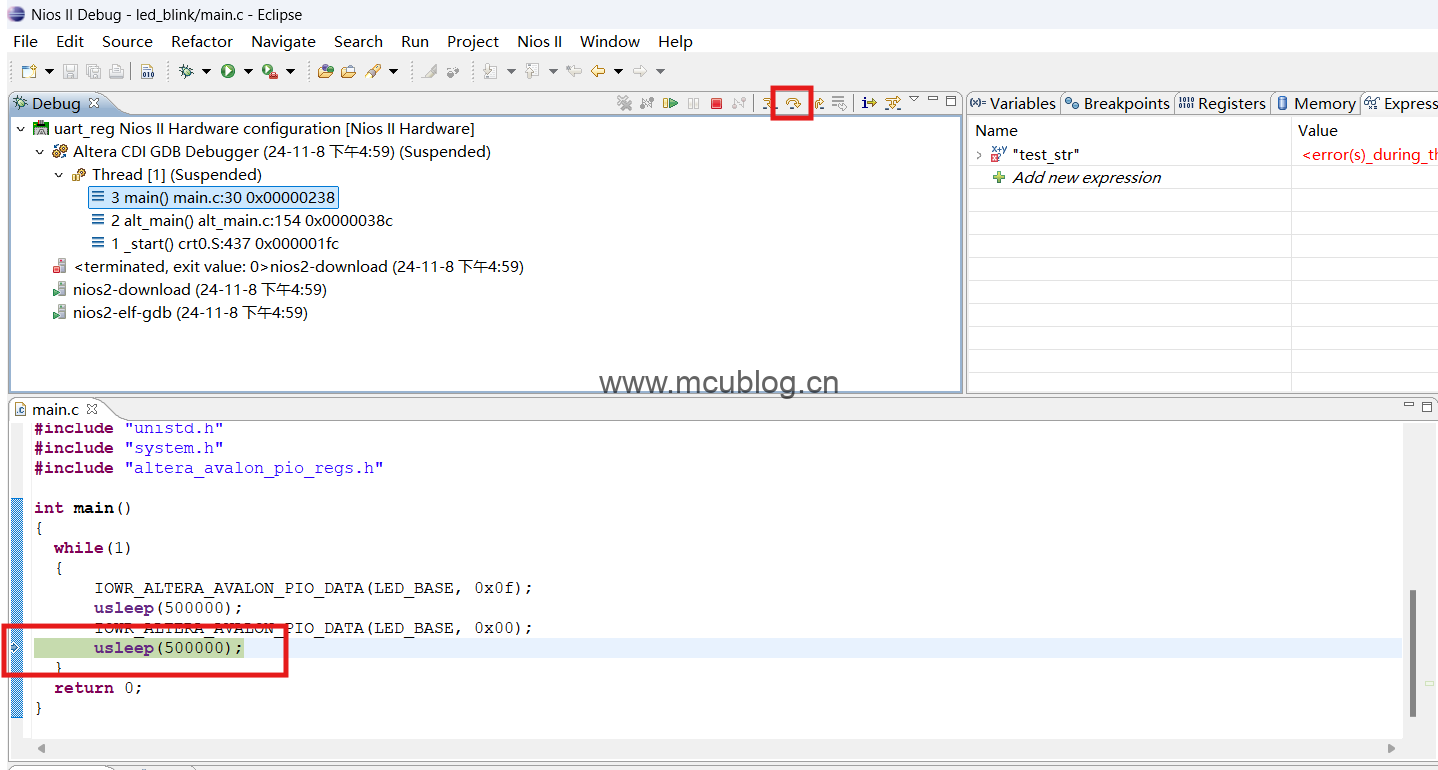Open the Project menu
Screen dimensions: 1438x770
[473, 41]
